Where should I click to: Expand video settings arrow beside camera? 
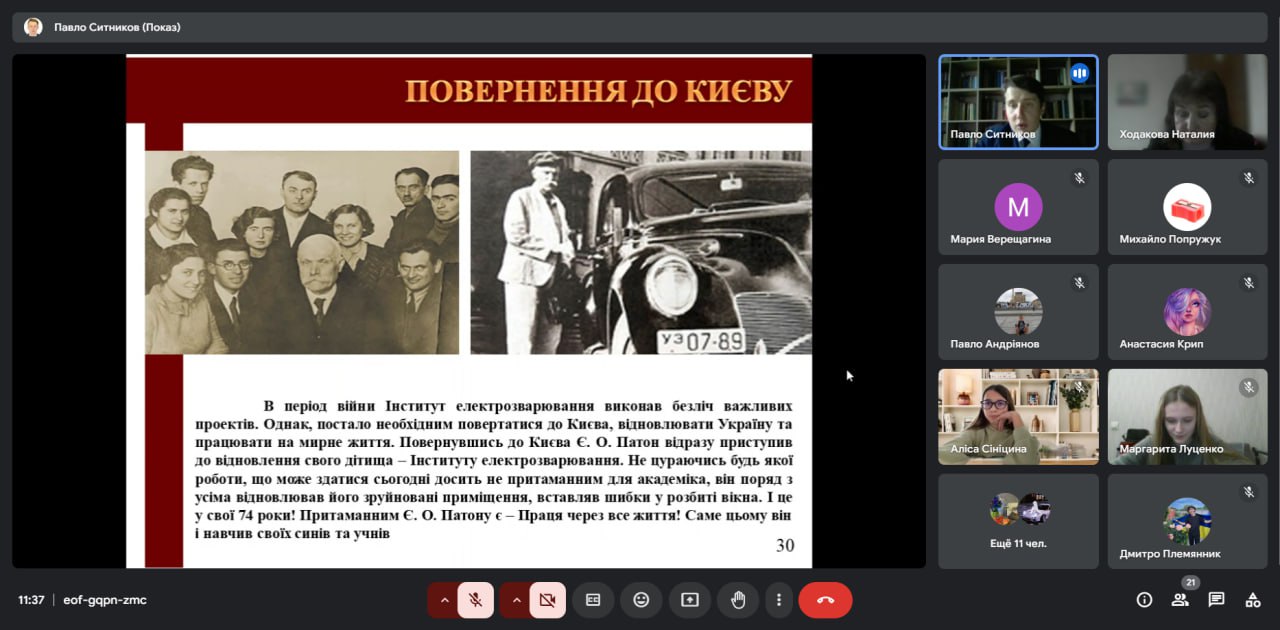pos(515,600)
